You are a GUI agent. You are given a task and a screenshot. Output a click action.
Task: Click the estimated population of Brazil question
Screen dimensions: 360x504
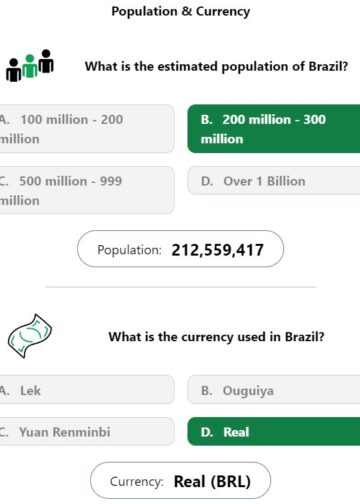click(217, 66)
